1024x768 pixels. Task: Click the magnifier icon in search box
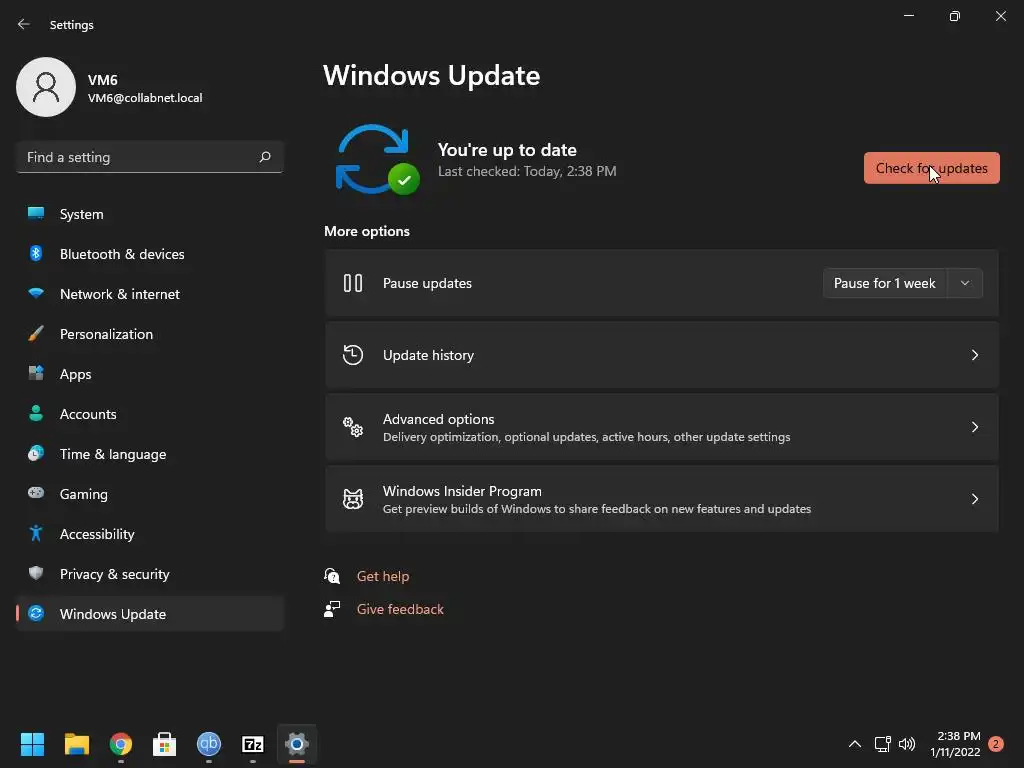(264, 157)
